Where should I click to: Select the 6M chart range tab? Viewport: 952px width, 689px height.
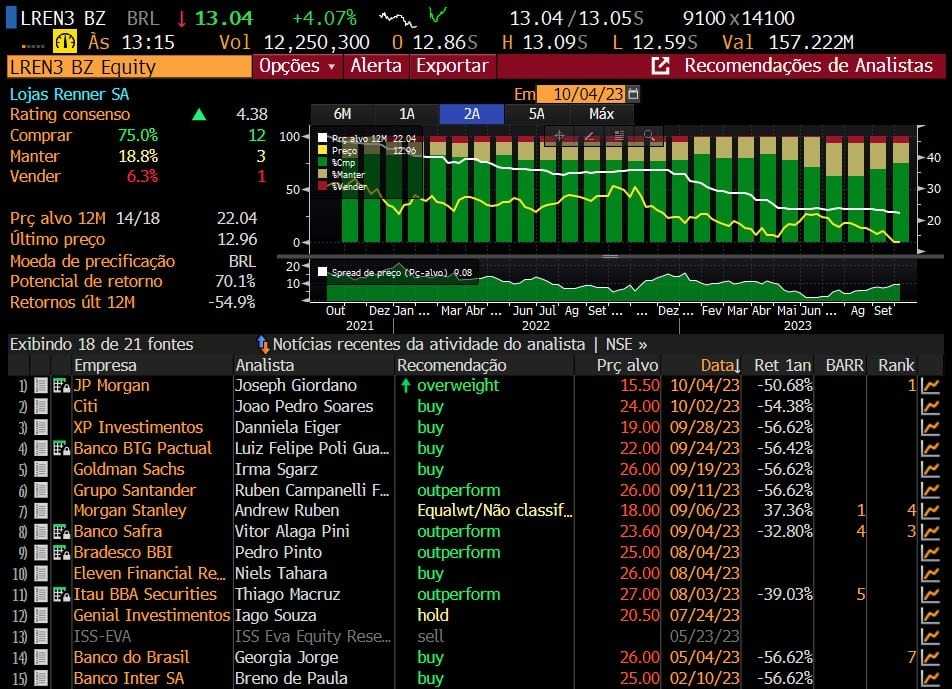pyautogui.click(x=342, y=113)
